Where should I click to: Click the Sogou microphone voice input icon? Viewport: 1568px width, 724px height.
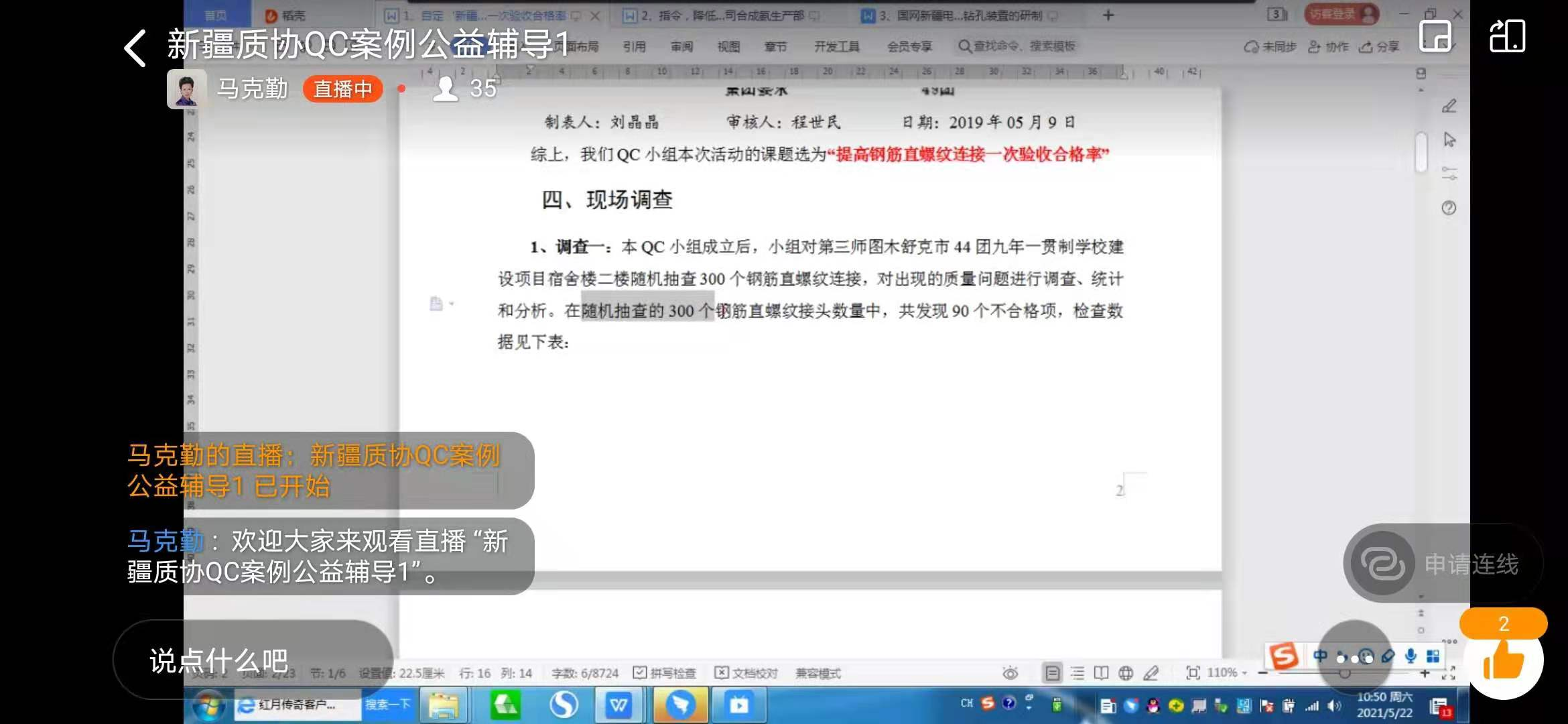(x=1411, y=656)
